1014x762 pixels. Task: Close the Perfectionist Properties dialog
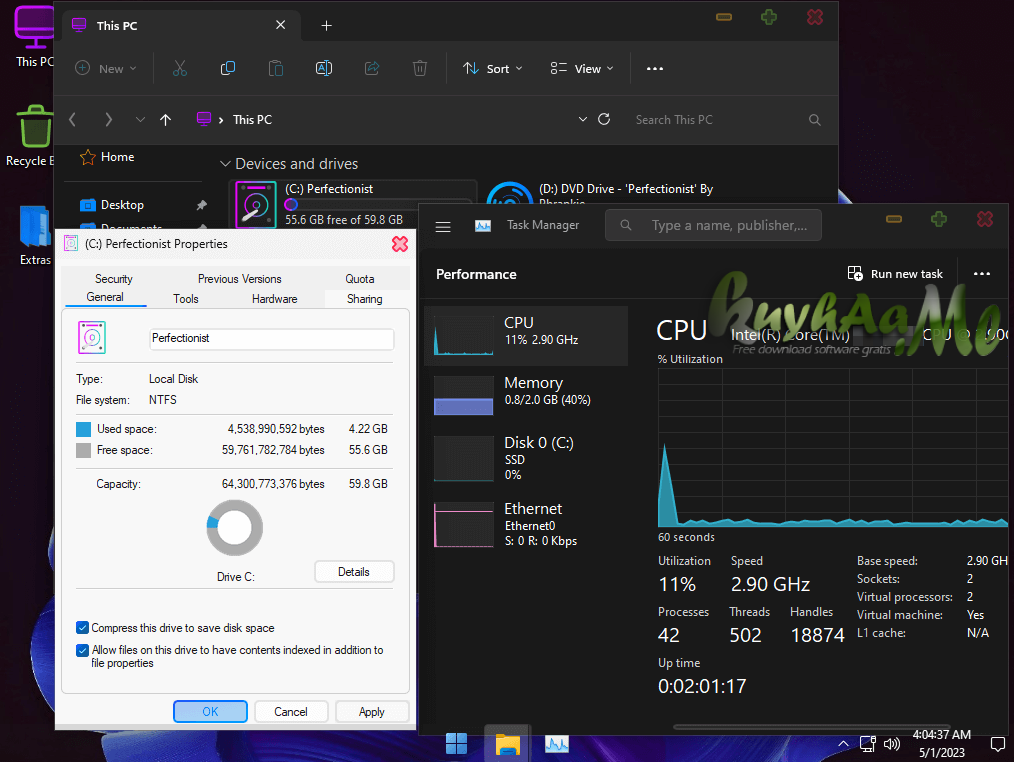400,244
